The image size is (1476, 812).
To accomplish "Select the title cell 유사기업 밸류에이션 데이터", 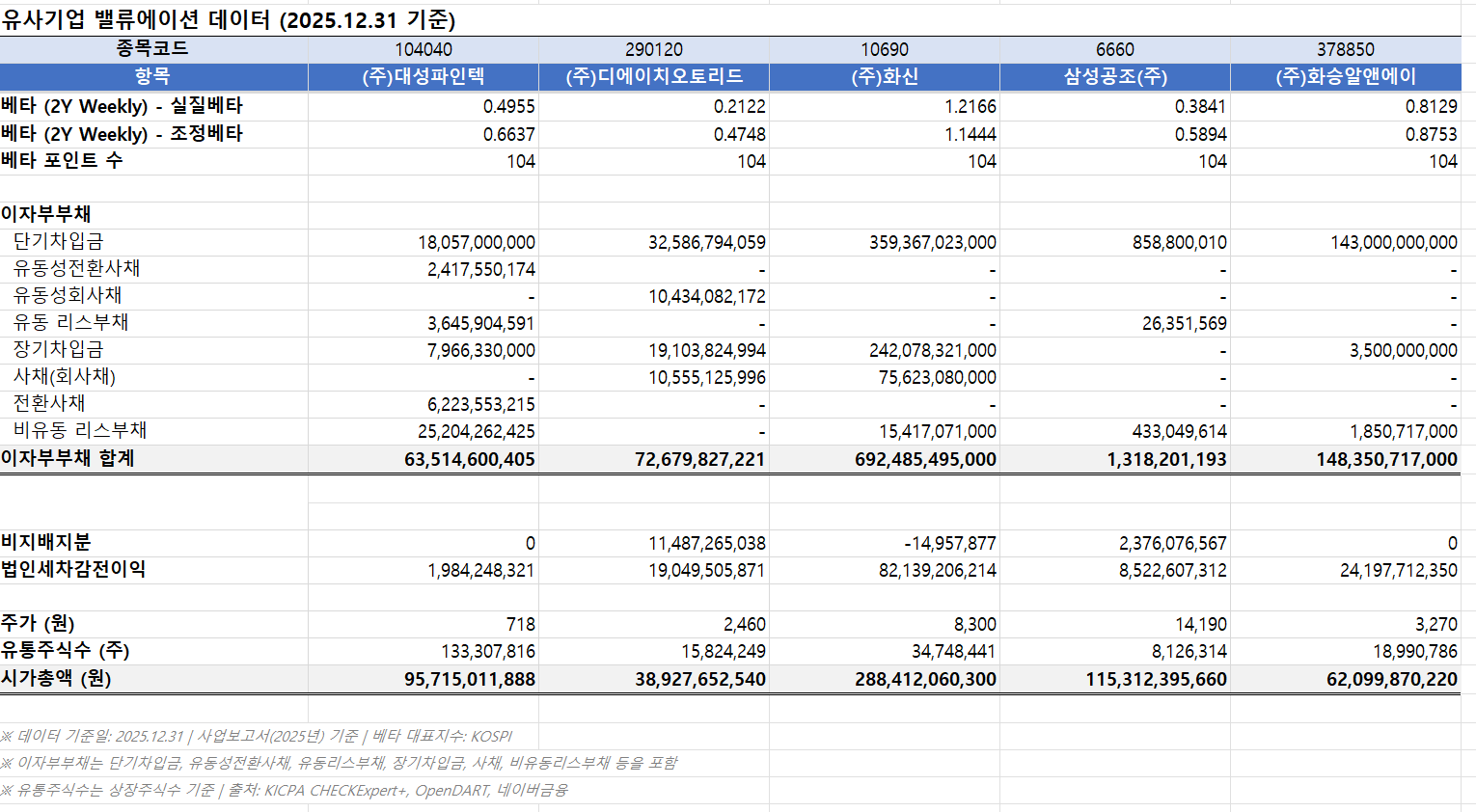I will [229, 19].
